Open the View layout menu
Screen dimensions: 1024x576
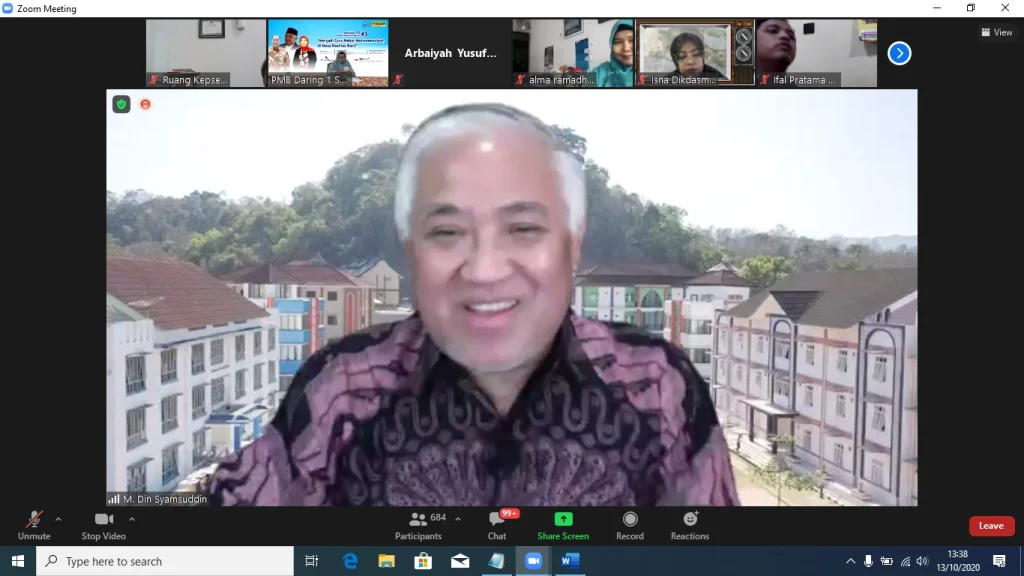(997, 32)
